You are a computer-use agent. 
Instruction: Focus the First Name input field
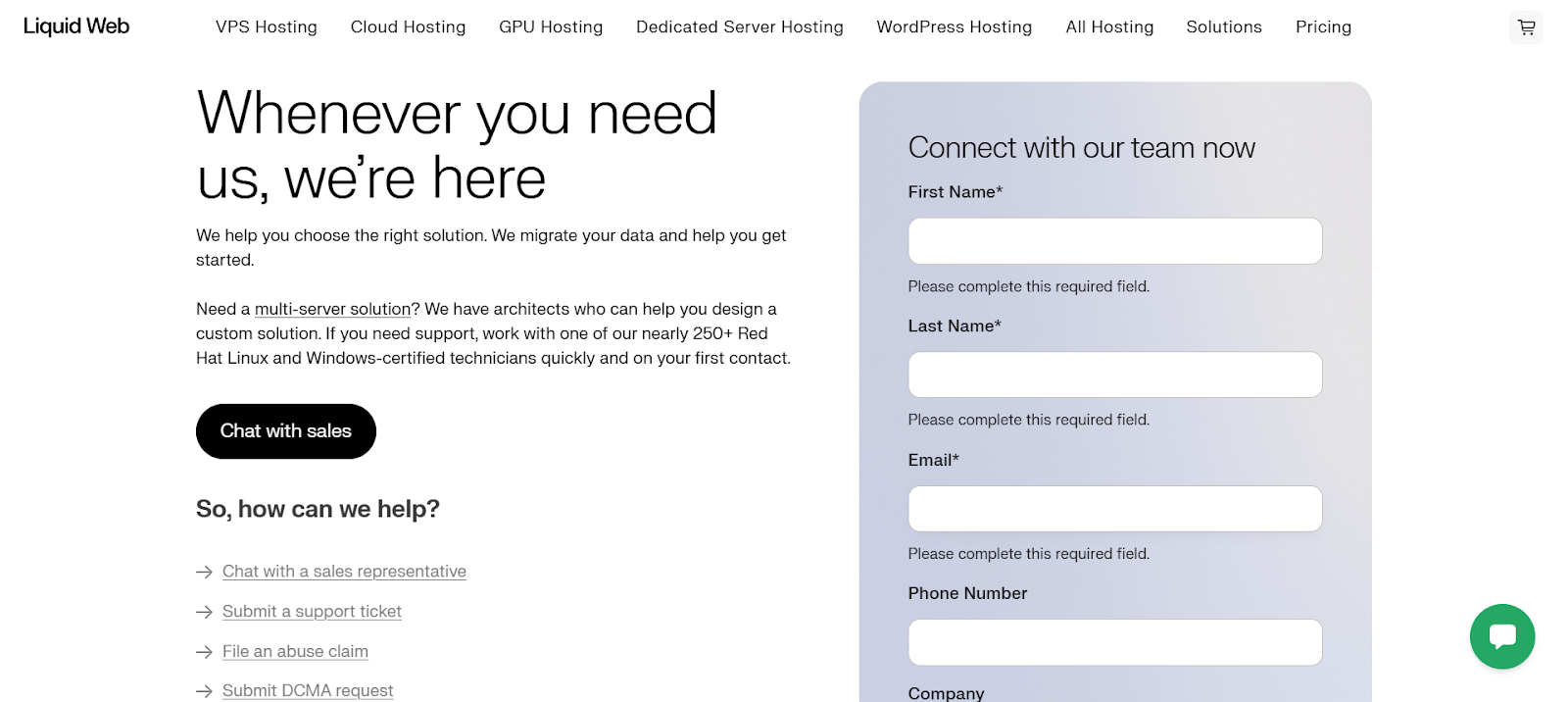1115,241
